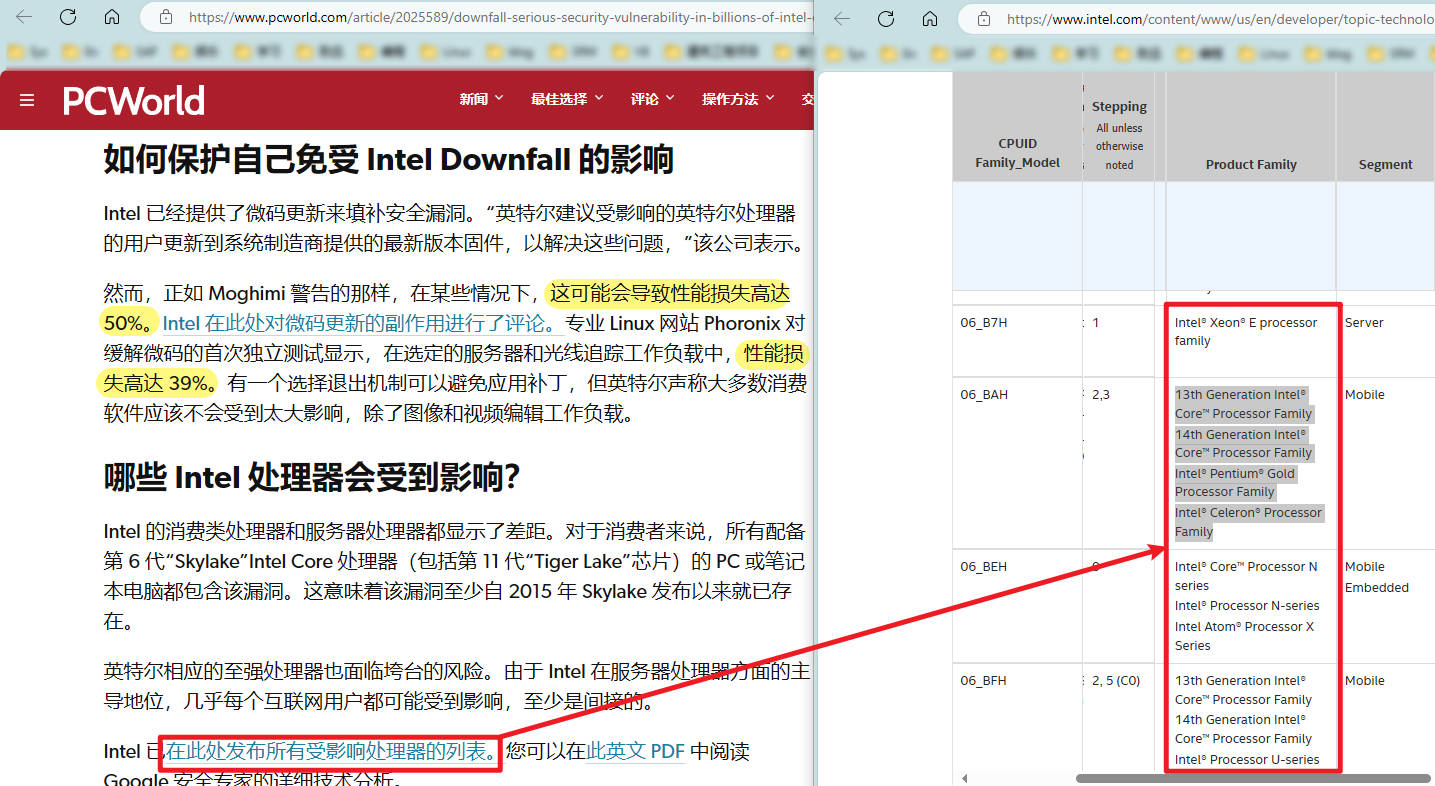Expand the 最佳选择 dropdown

[x=567, y=99]
